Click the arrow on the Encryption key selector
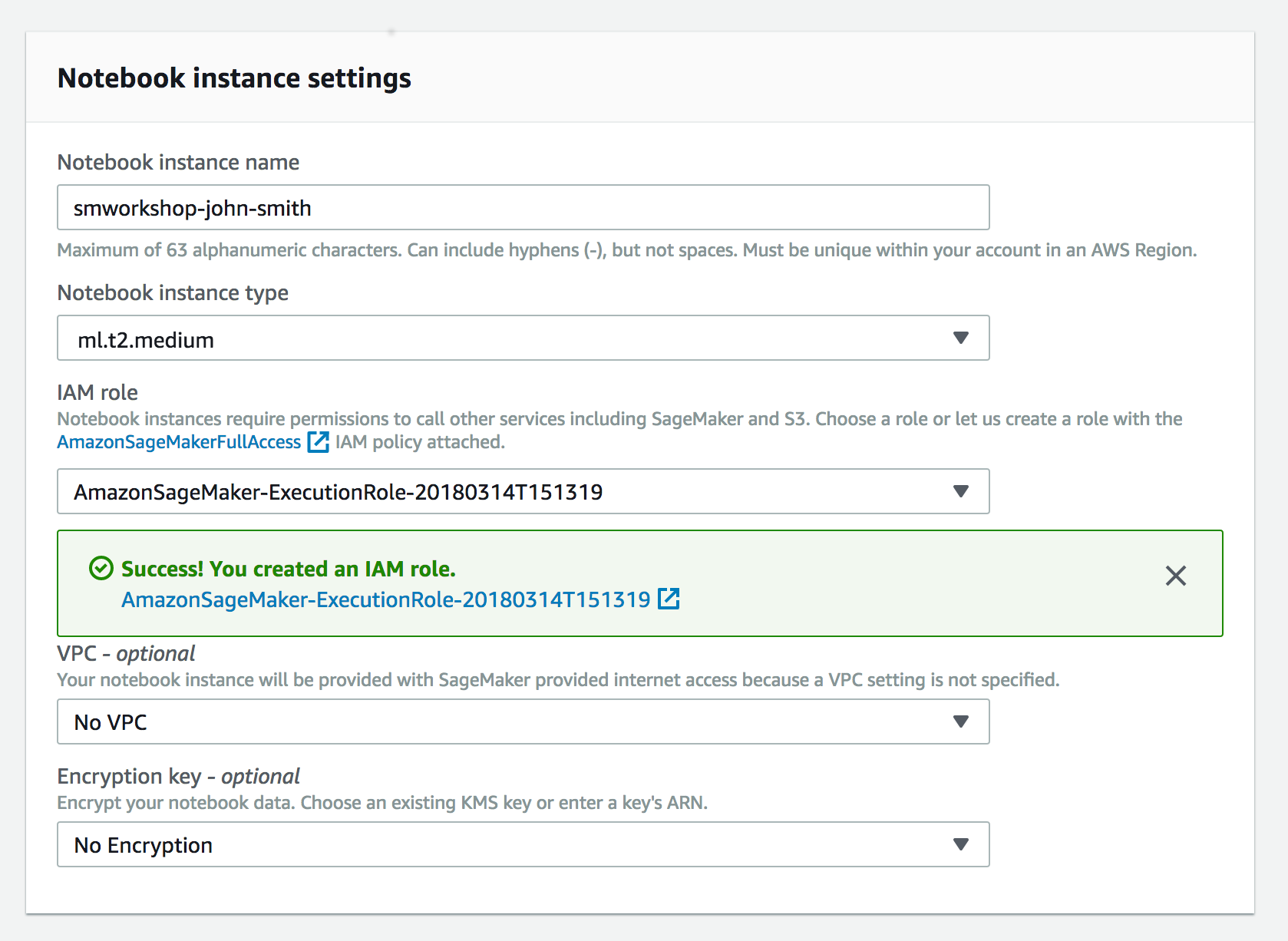The height and width of the screenshot is (941, 1288). [x=960, y=844]
